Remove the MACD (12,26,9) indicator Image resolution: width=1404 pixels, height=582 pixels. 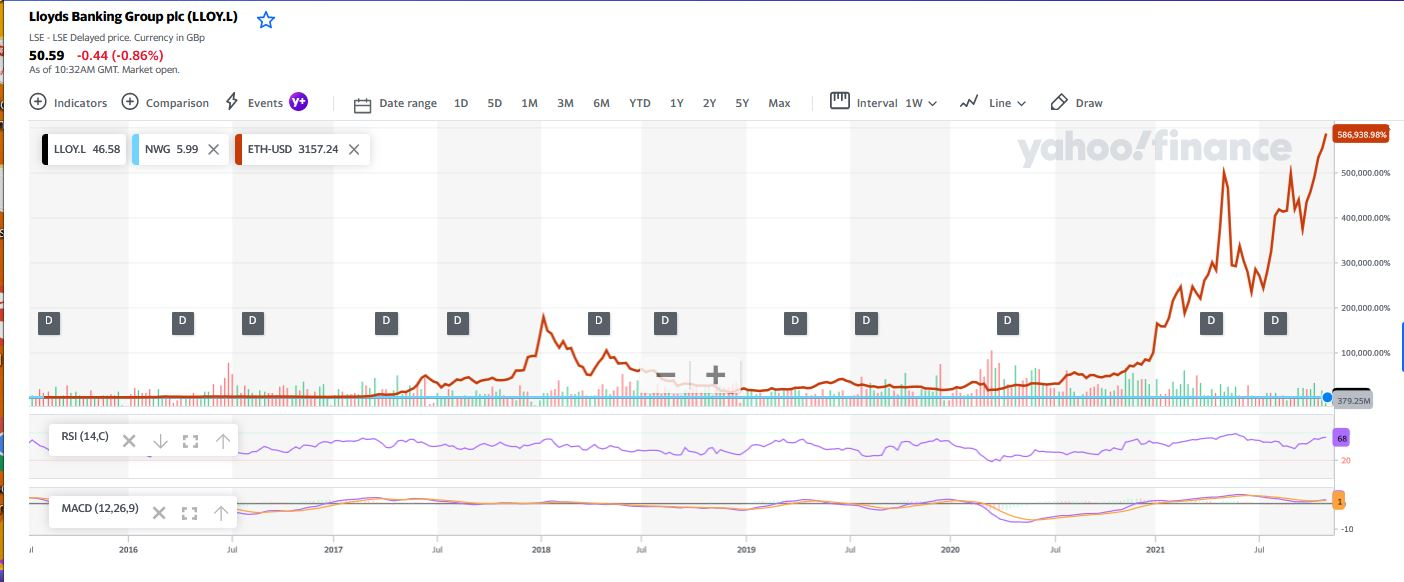point(159,513)
